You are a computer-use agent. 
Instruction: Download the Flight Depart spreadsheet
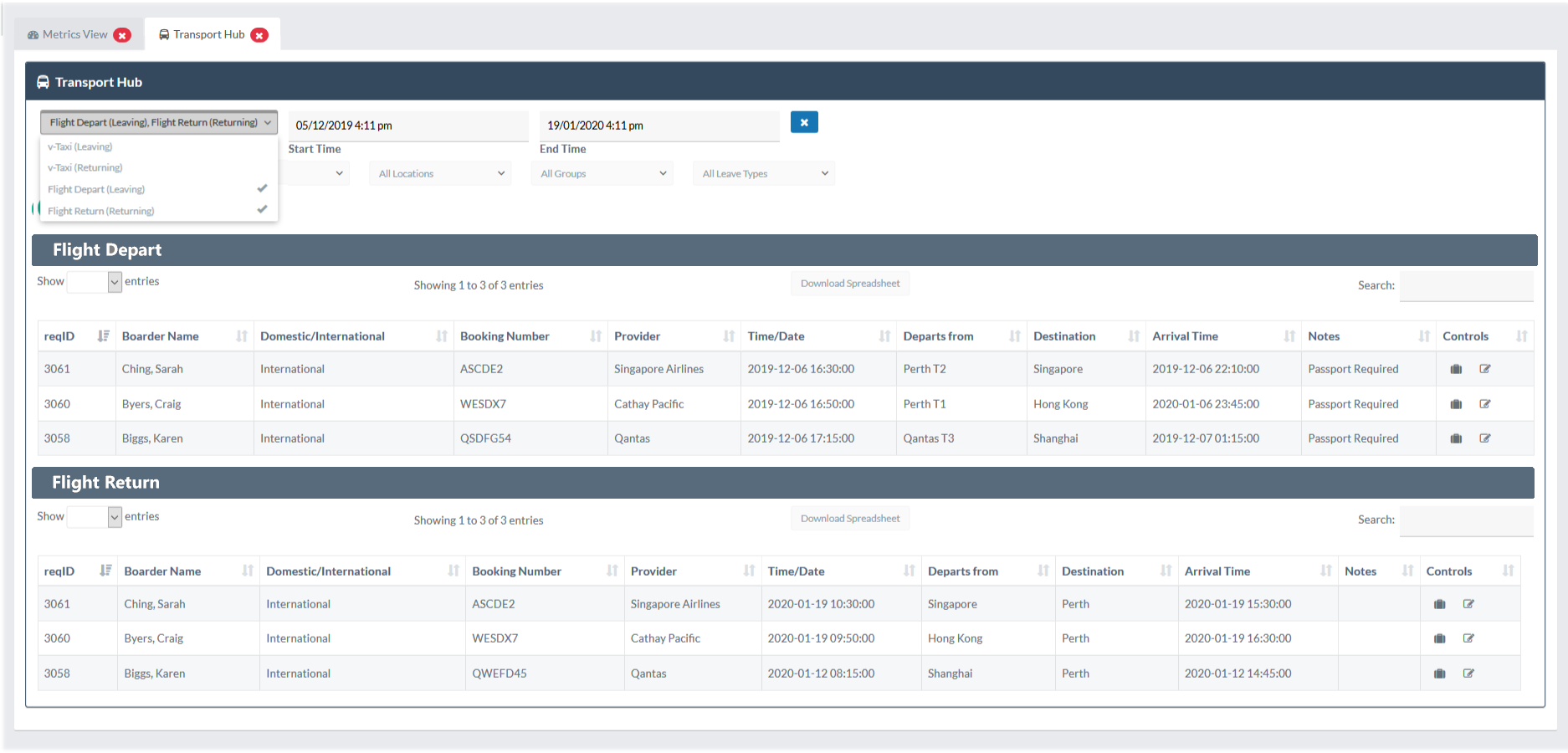[850, 284]
